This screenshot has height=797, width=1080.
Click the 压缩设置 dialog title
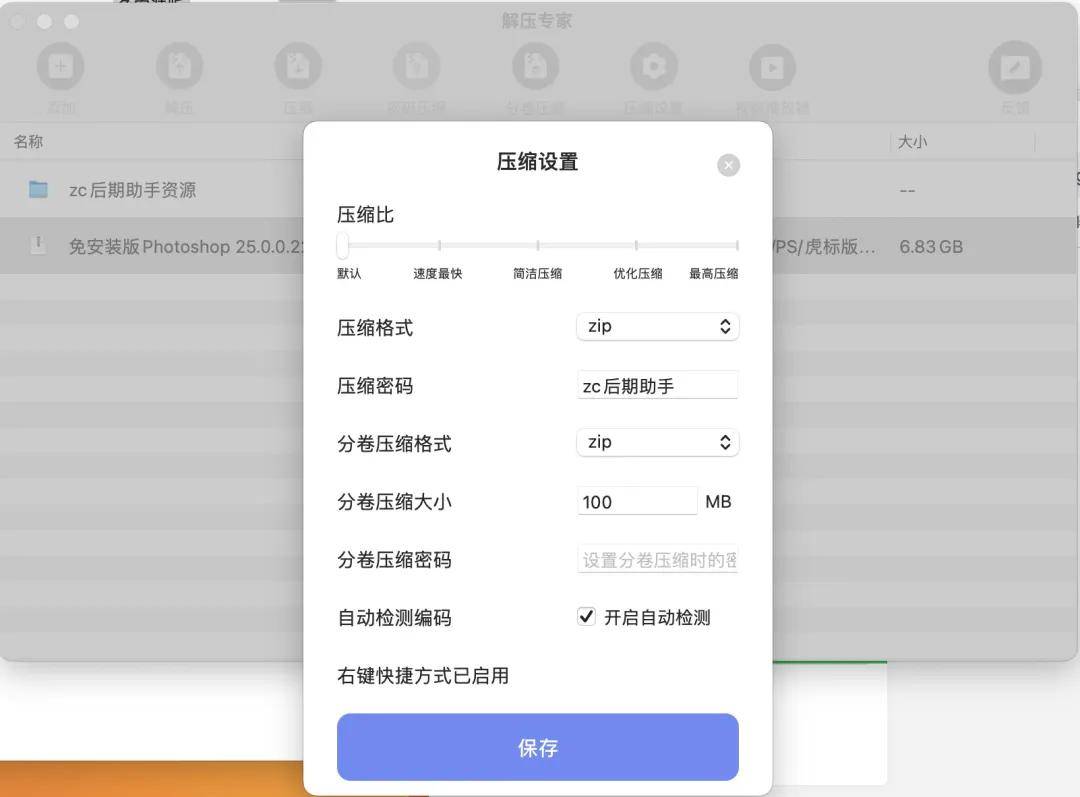click(537, 162)
